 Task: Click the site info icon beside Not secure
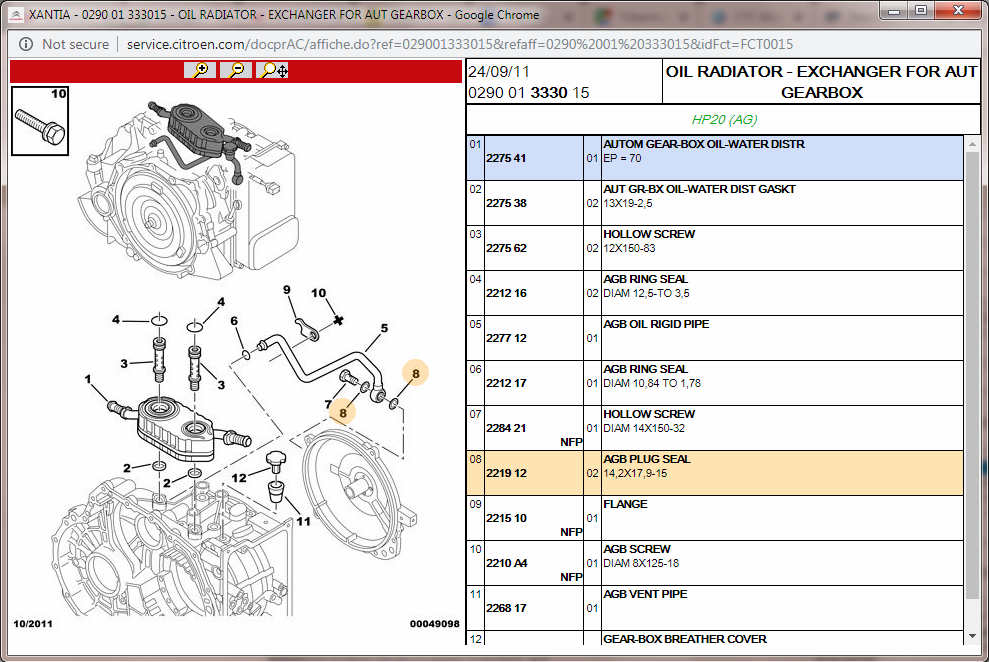point(26,44)
